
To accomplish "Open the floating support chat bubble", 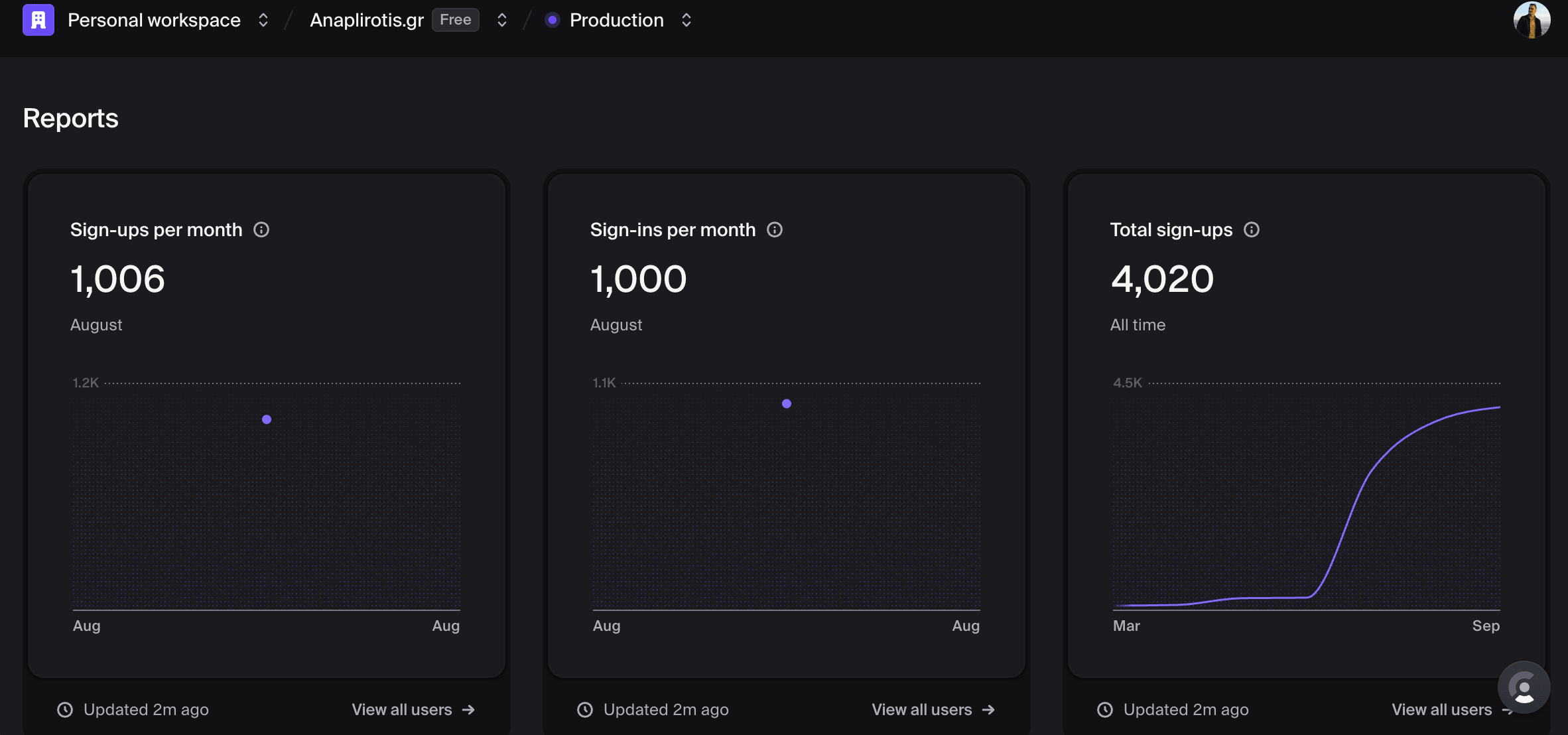I will pos(1524,688).
